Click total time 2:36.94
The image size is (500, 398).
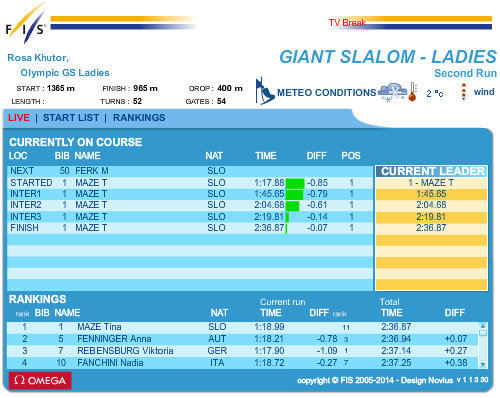pyautogui.click(x=396, y=339)
